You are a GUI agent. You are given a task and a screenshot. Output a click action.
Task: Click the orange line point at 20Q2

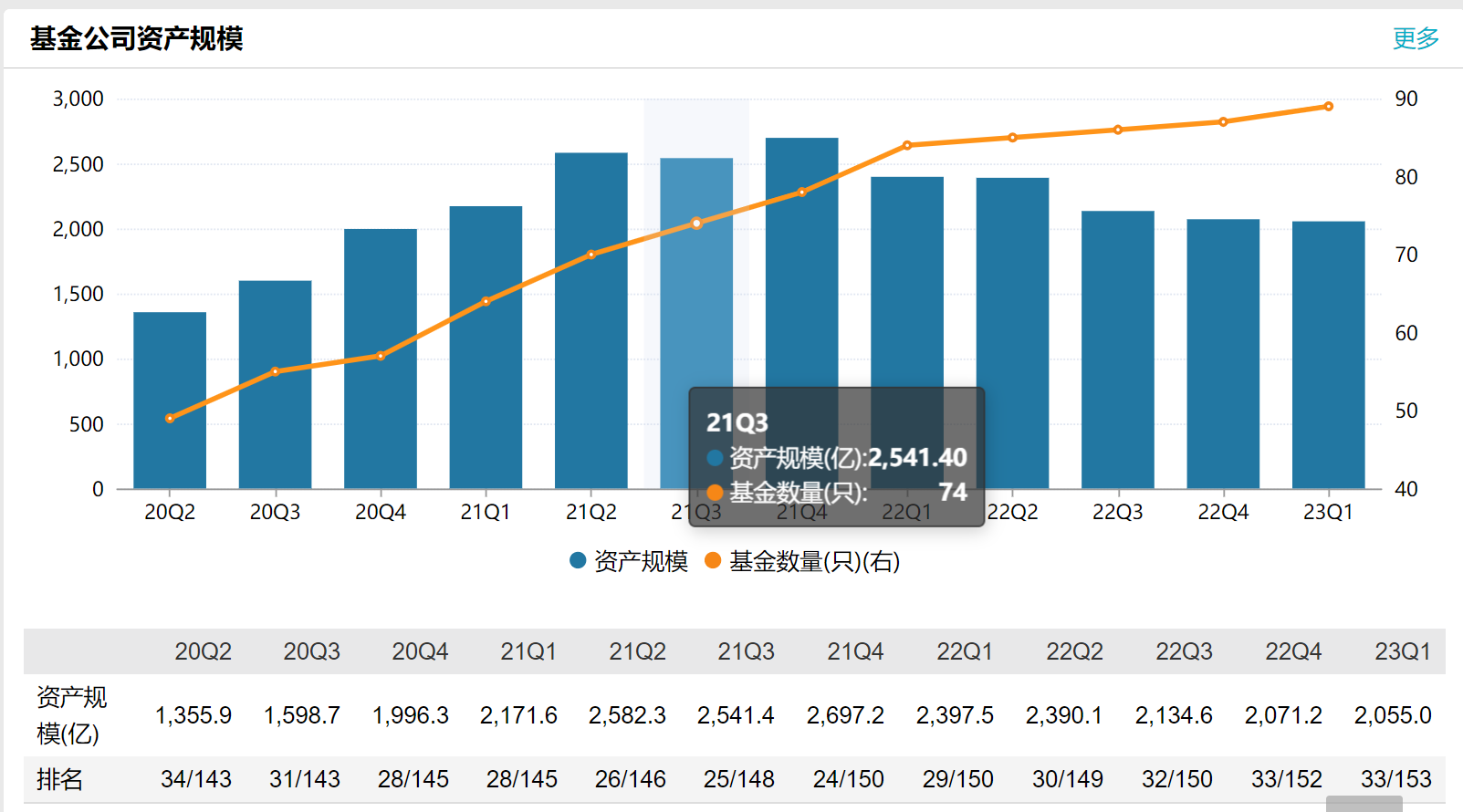(170, 419)
